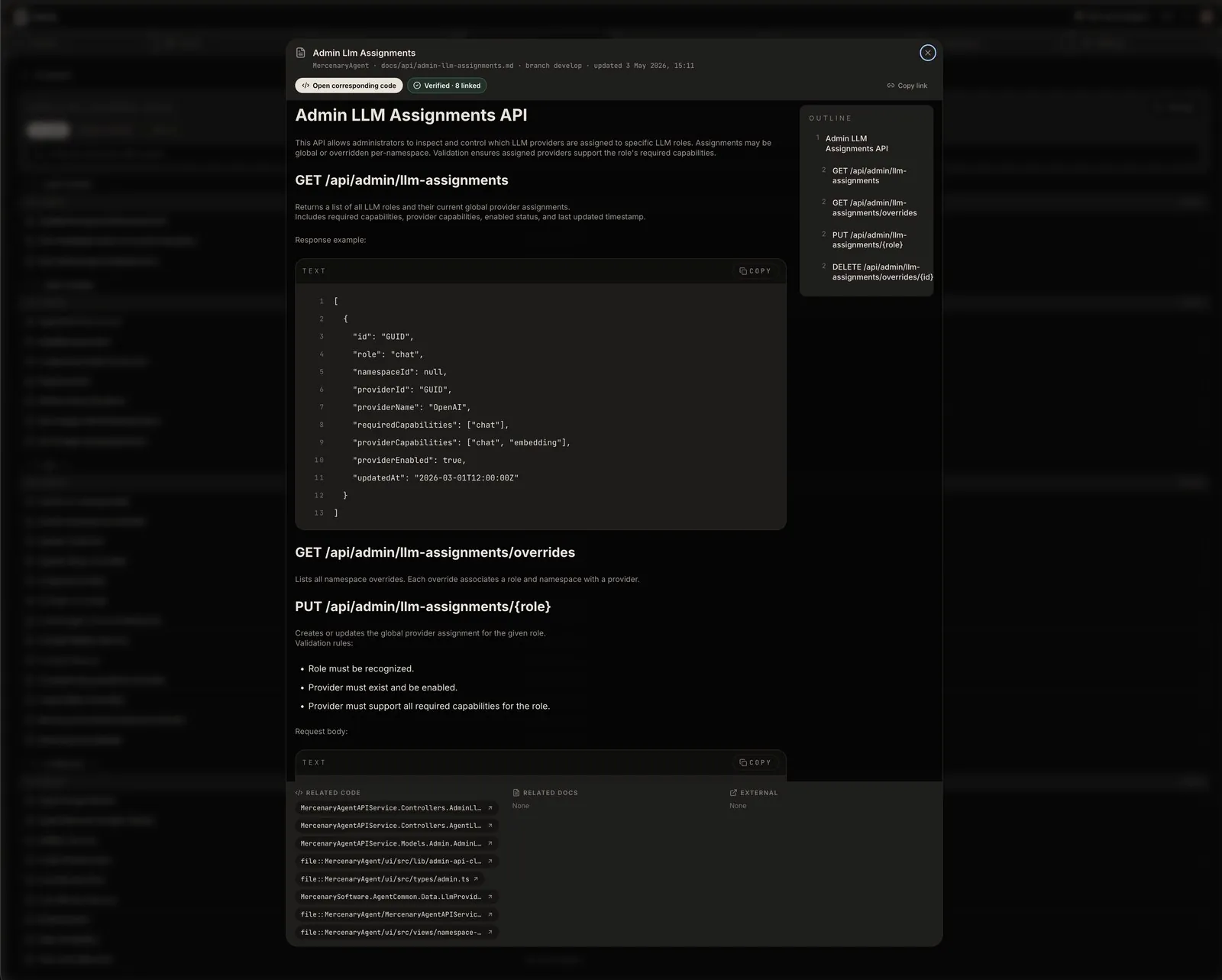Copy the request body code block
1222x980 pixels.
coord(755,762)
